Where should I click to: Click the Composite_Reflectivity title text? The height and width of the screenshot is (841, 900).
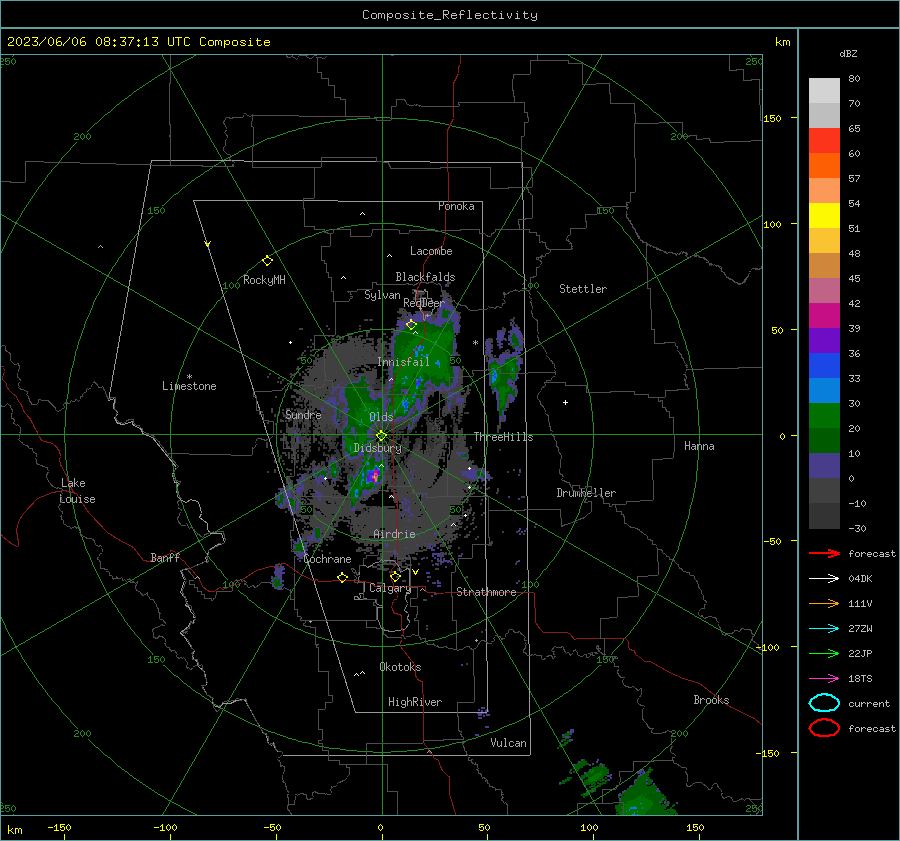click(x=449, y=15)
